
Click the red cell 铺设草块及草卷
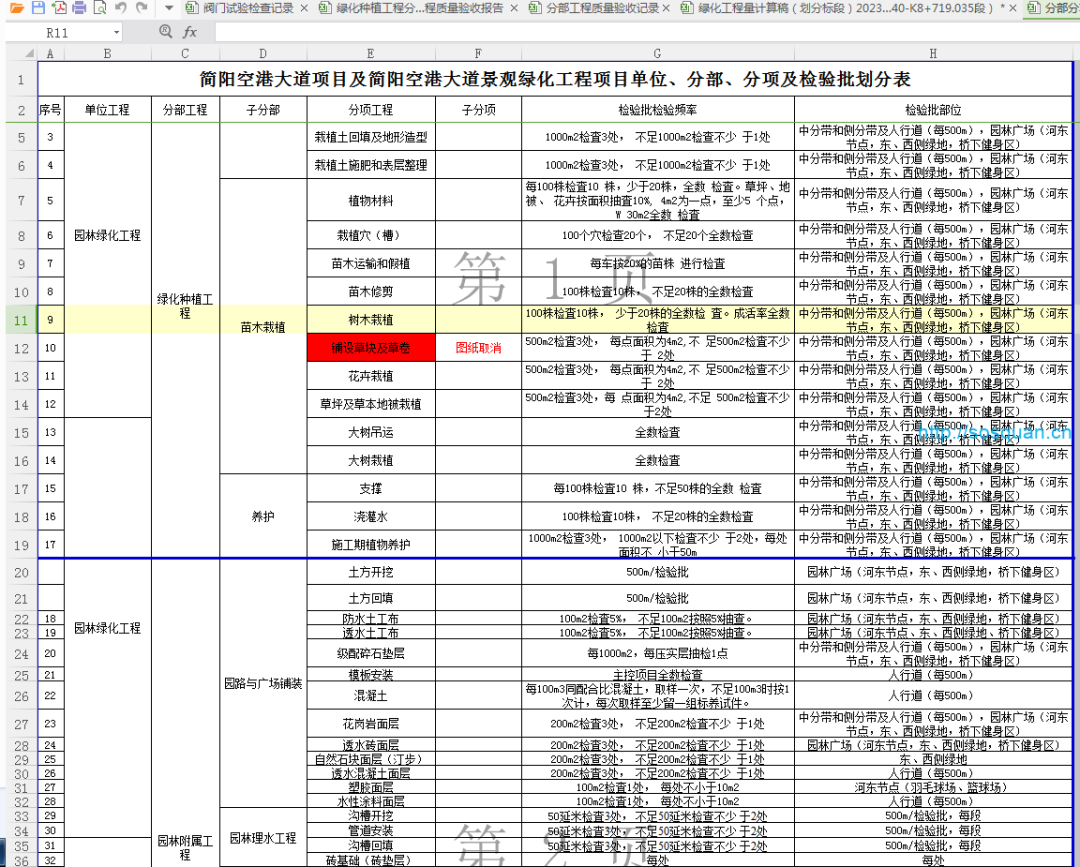(x=371, y=348)
